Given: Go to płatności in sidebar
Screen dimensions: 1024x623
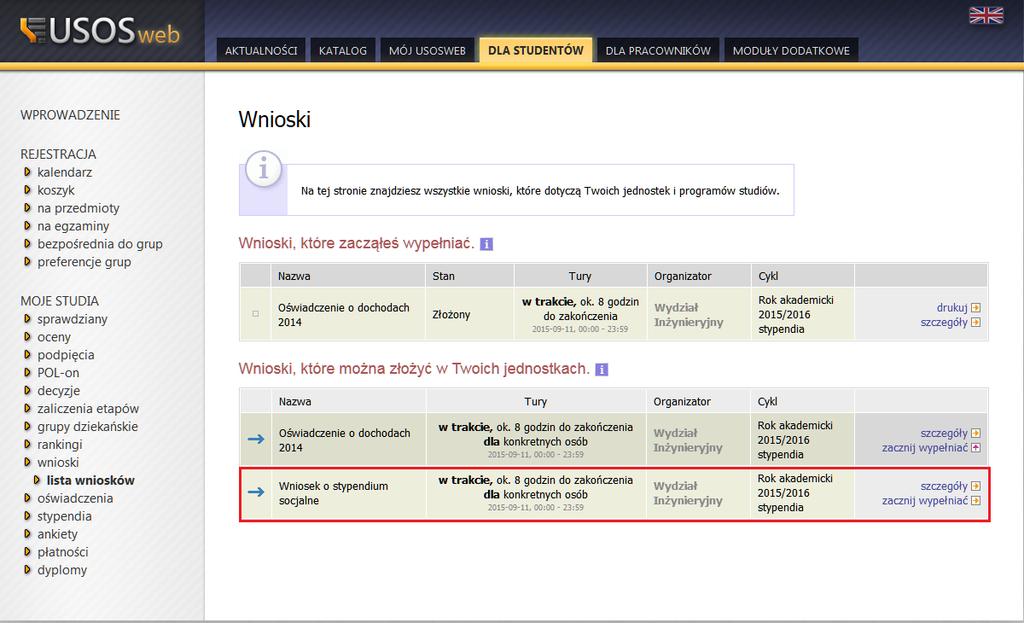Looking at the screenshot, I should tap(62, 552).
